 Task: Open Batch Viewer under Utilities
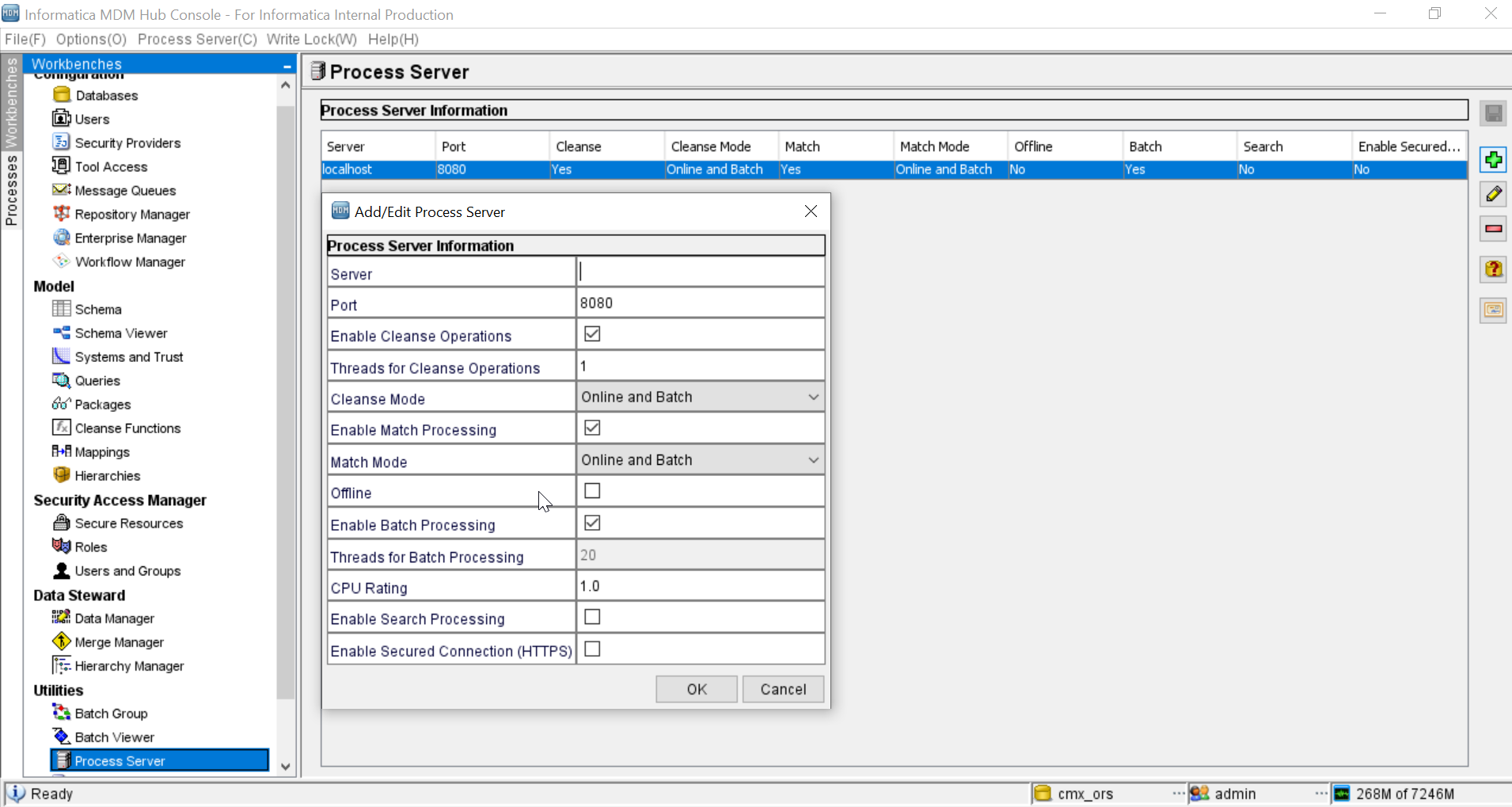[x=115, y=737]
